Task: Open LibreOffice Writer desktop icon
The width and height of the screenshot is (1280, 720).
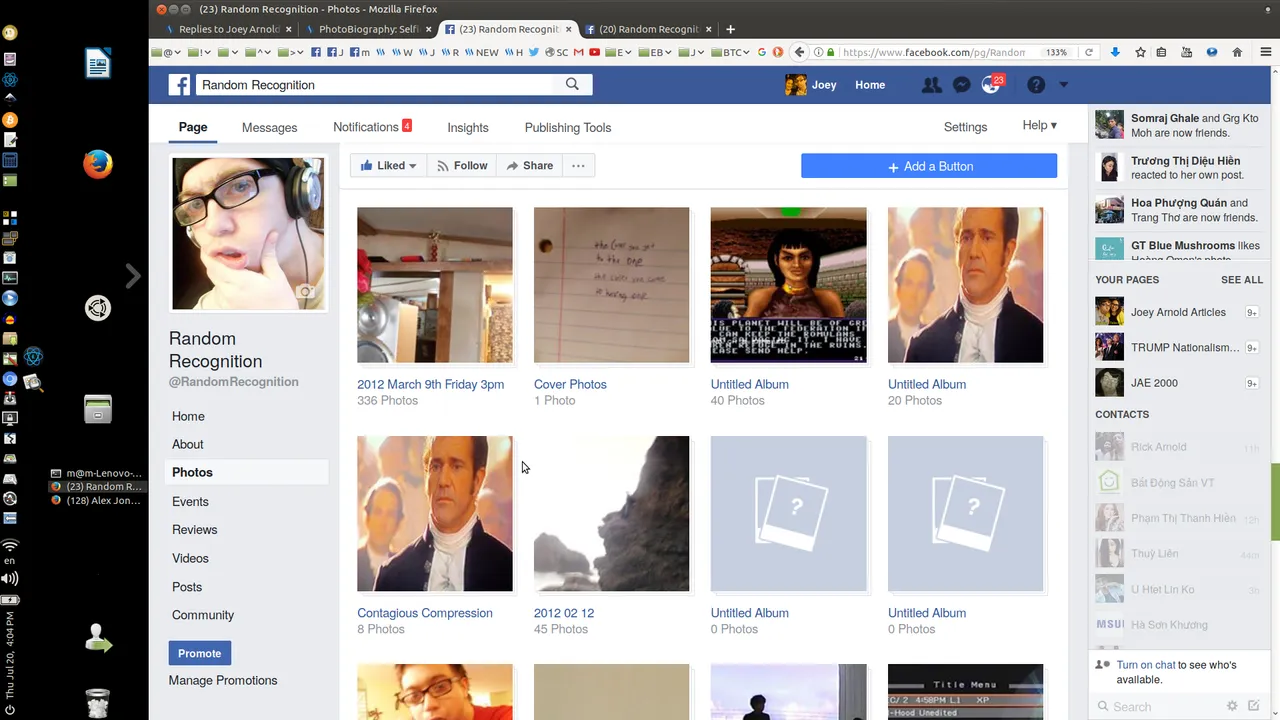Action: pyautogui.click(x=98, y=63)
